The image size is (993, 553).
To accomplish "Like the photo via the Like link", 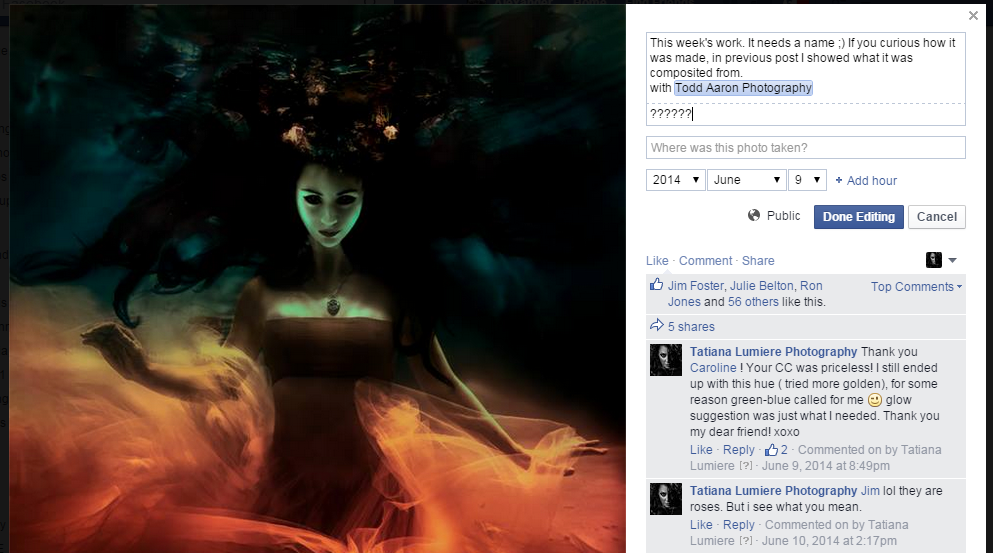I will [x=657, y=260].
